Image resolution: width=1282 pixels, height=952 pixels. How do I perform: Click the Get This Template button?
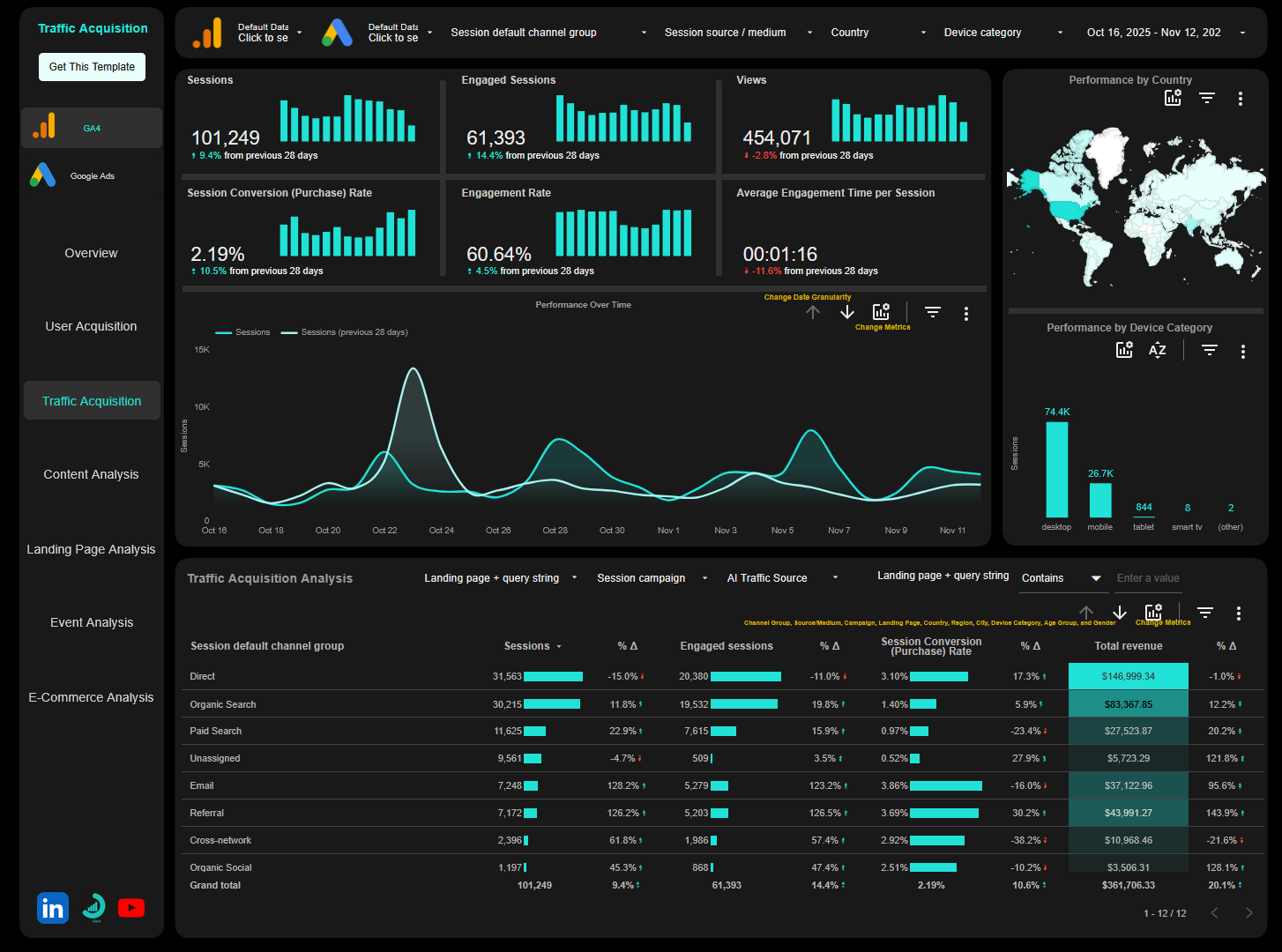coord(93,67)
